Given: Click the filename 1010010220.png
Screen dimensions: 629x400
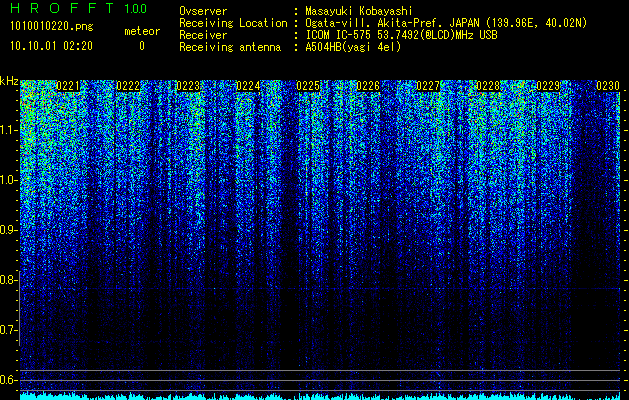Looking at the screenshot, I should pos(52,27).
